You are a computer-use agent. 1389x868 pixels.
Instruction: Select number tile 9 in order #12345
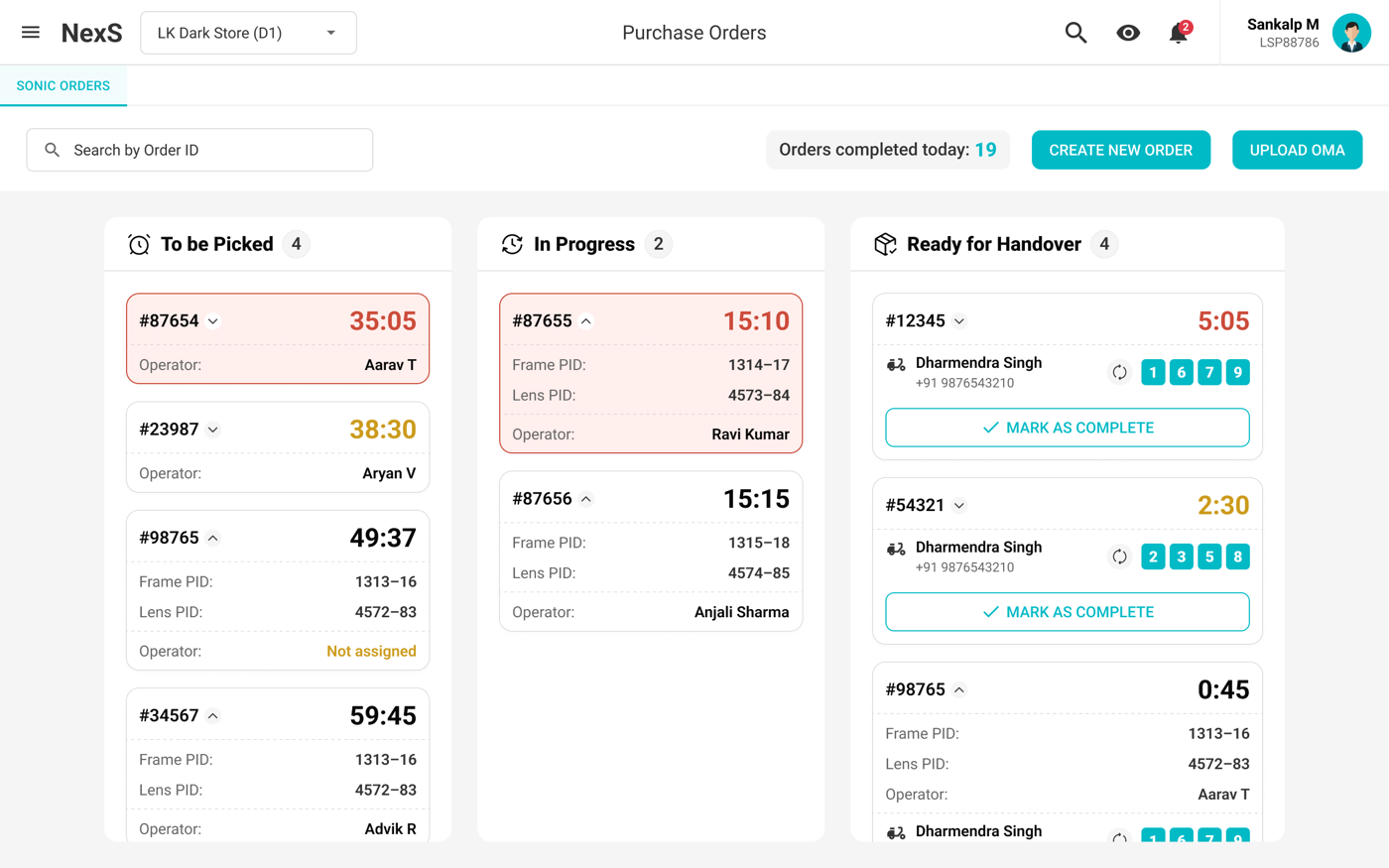[1237, 372]
